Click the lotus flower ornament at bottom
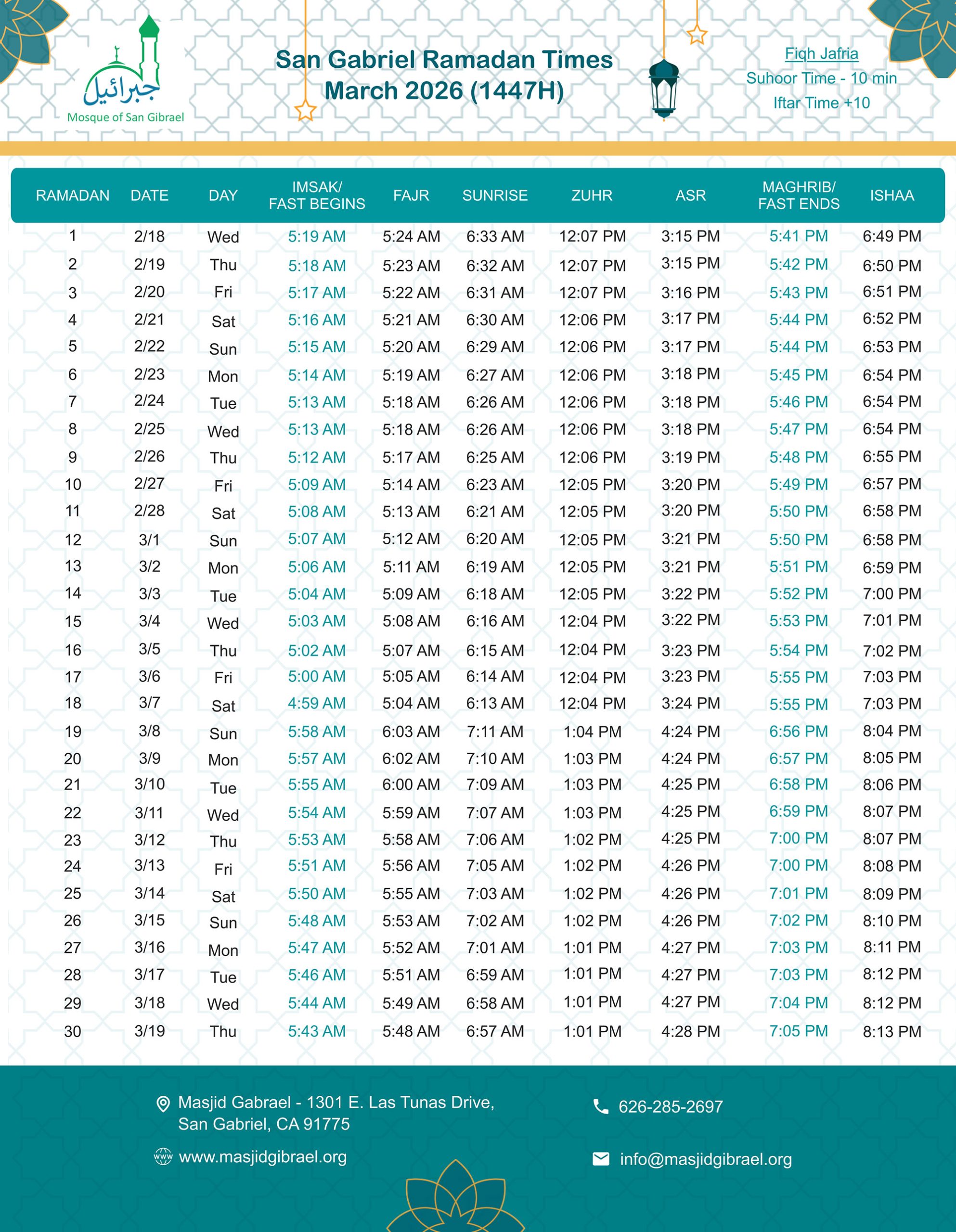The height and width of the screenshot is (1232, 956). pyautogui.click(x=455, y=1199)
